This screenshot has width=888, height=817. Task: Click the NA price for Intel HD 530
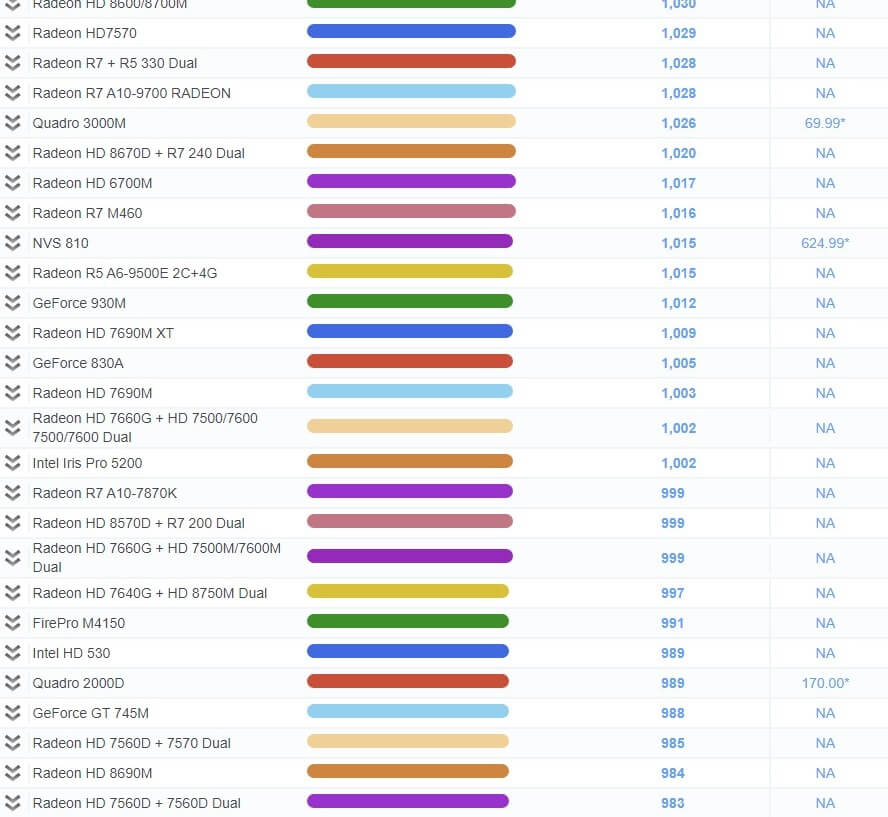click(x=825, y=653)
